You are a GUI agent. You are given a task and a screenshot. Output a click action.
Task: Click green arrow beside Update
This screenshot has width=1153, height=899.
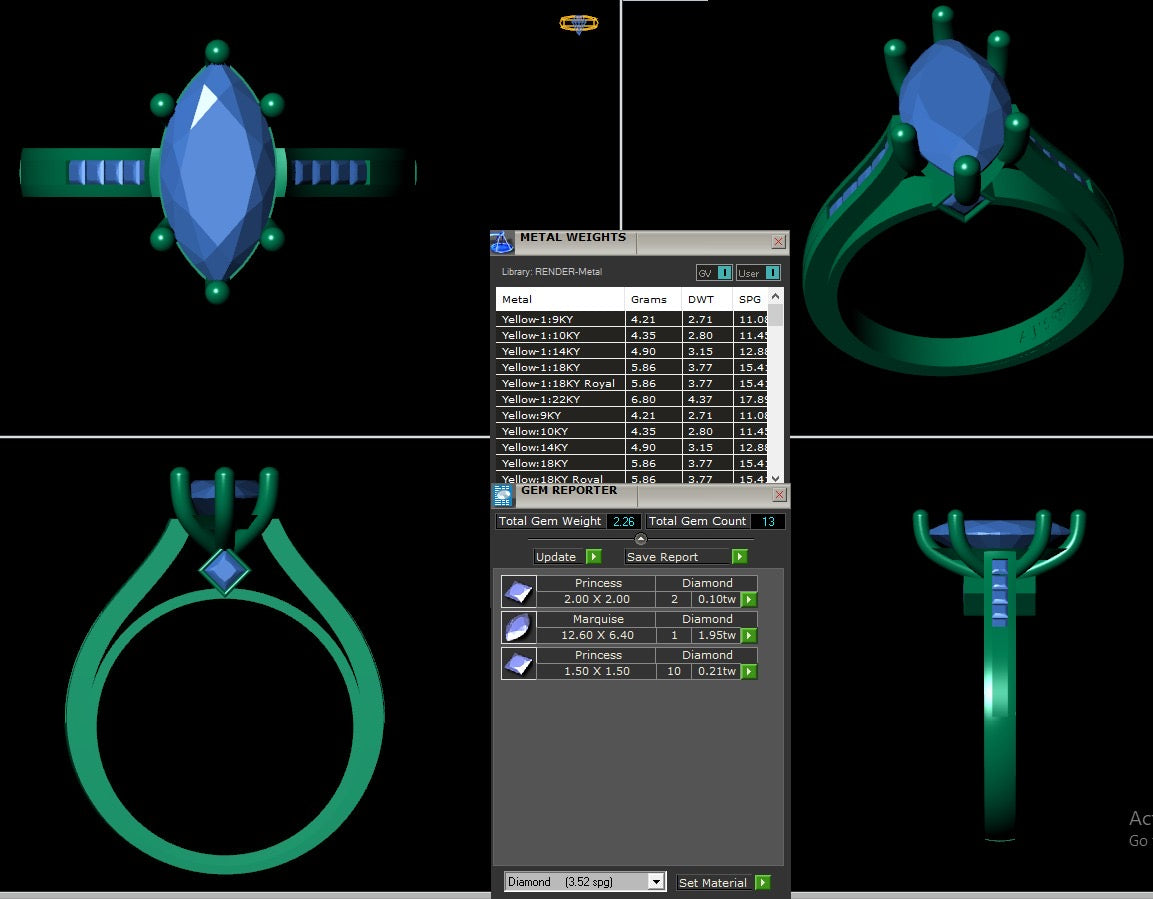593,556
